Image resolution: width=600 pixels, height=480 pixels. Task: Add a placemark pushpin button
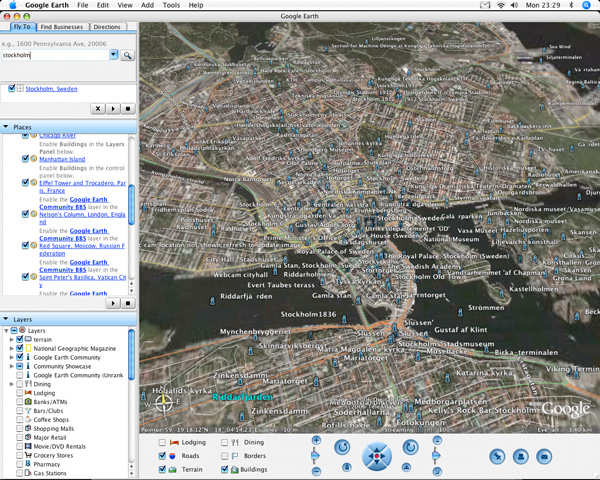click(x=497, y=456)
